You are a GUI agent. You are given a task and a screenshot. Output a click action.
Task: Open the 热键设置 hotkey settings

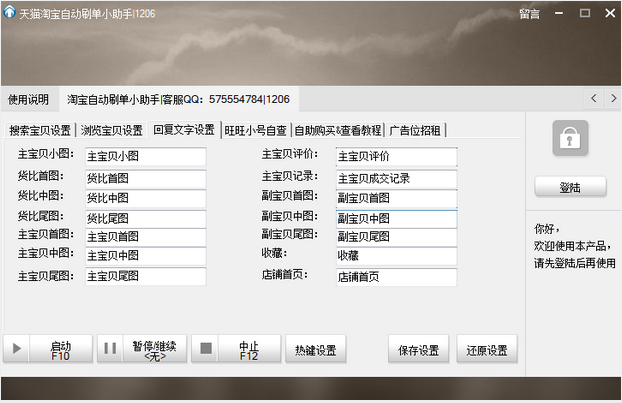coord(315,350)
